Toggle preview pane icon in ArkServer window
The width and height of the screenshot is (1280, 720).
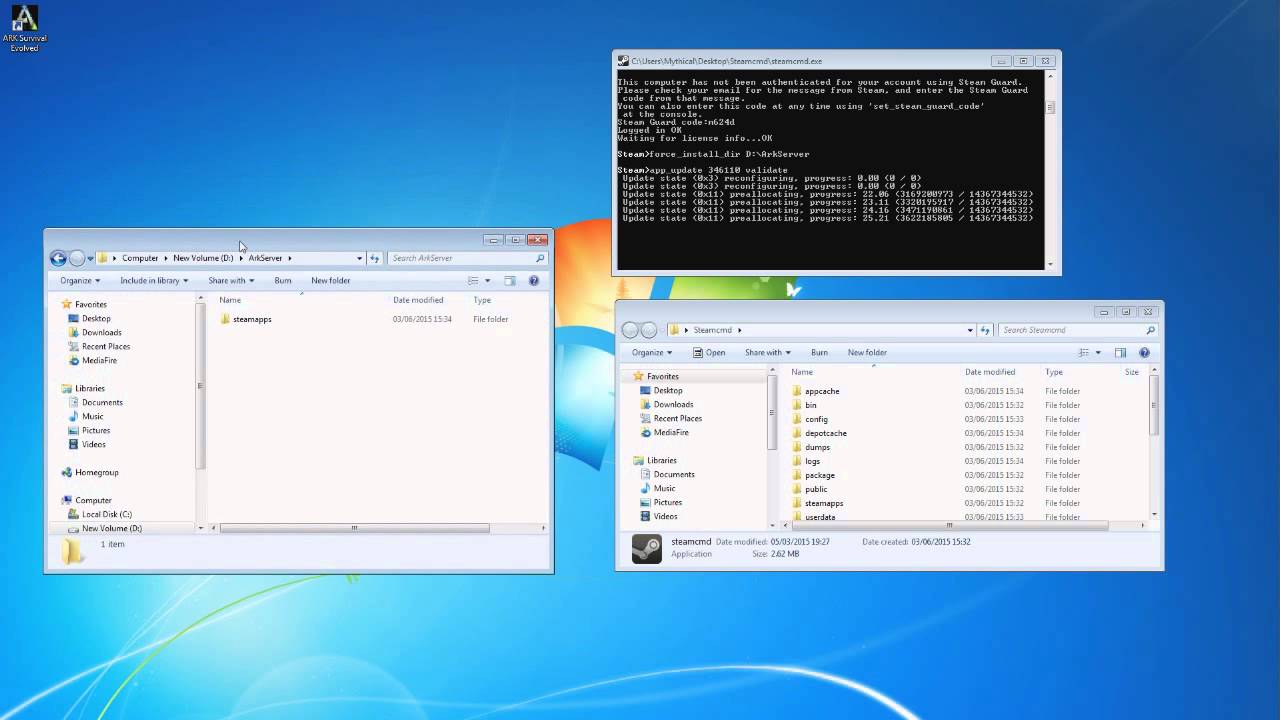tap(509, 281)
